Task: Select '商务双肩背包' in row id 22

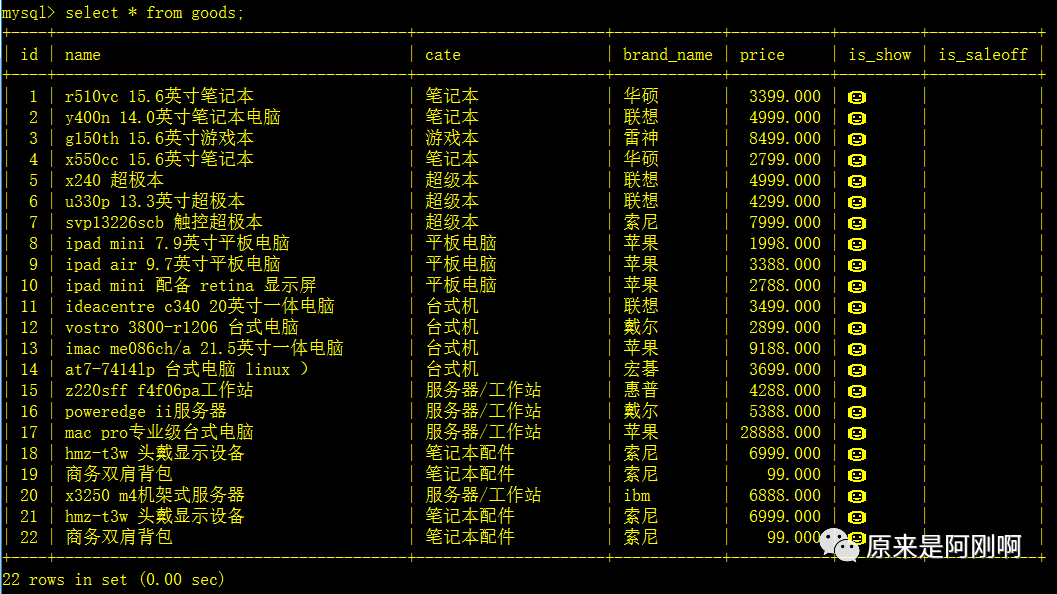Action: (x=119, y=537)
